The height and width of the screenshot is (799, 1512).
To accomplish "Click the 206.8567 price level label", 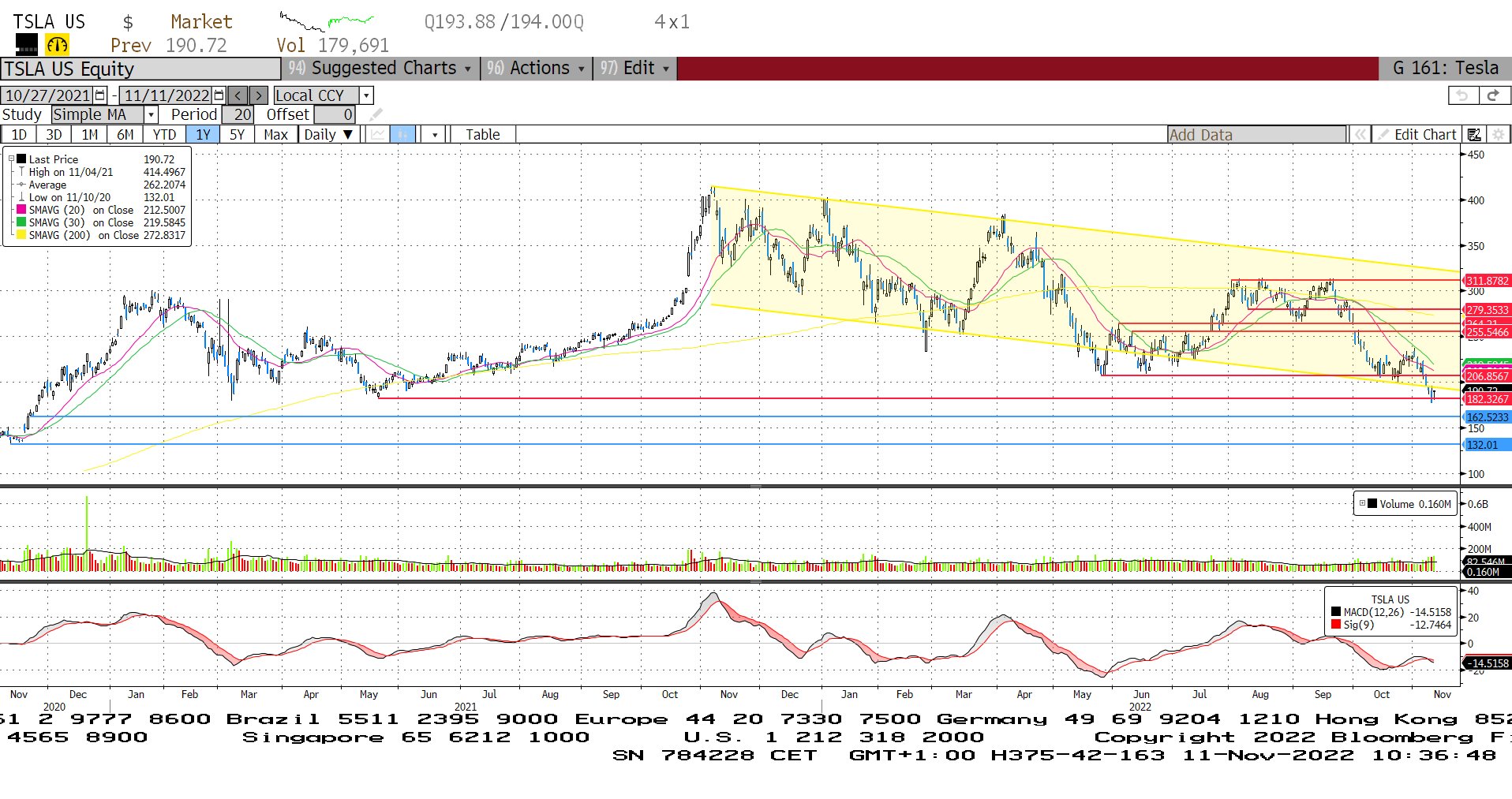I will [x=1488, y=376].
